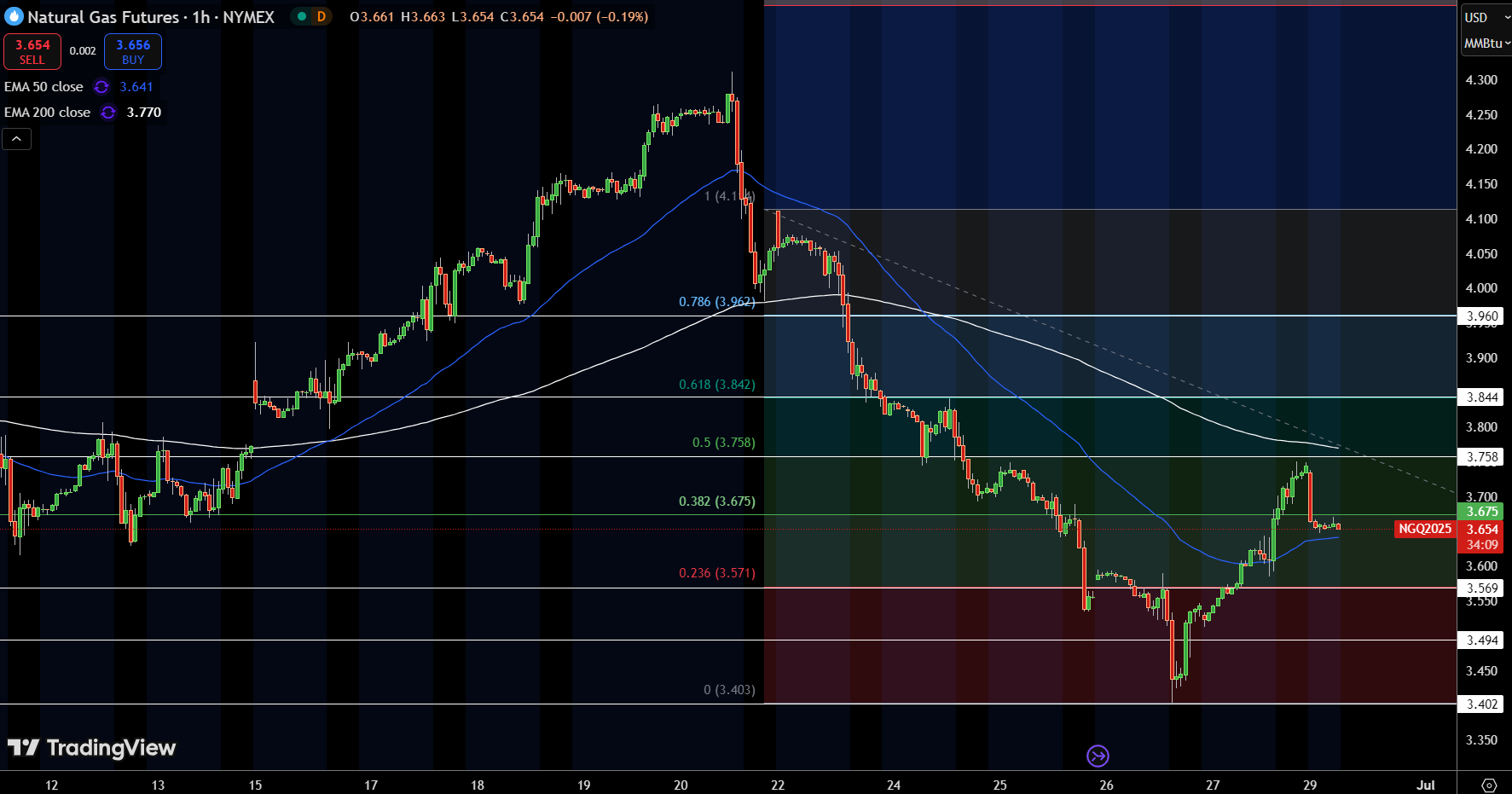Click the go-to-realtime arrow circle icon
Viewport: 1512px width, 794px height.
(1098, 756)
